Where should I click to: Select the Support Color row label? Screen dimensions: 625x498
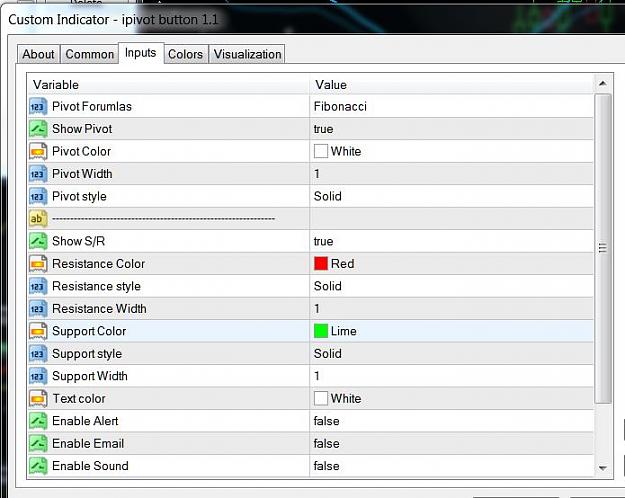[89, 331]
